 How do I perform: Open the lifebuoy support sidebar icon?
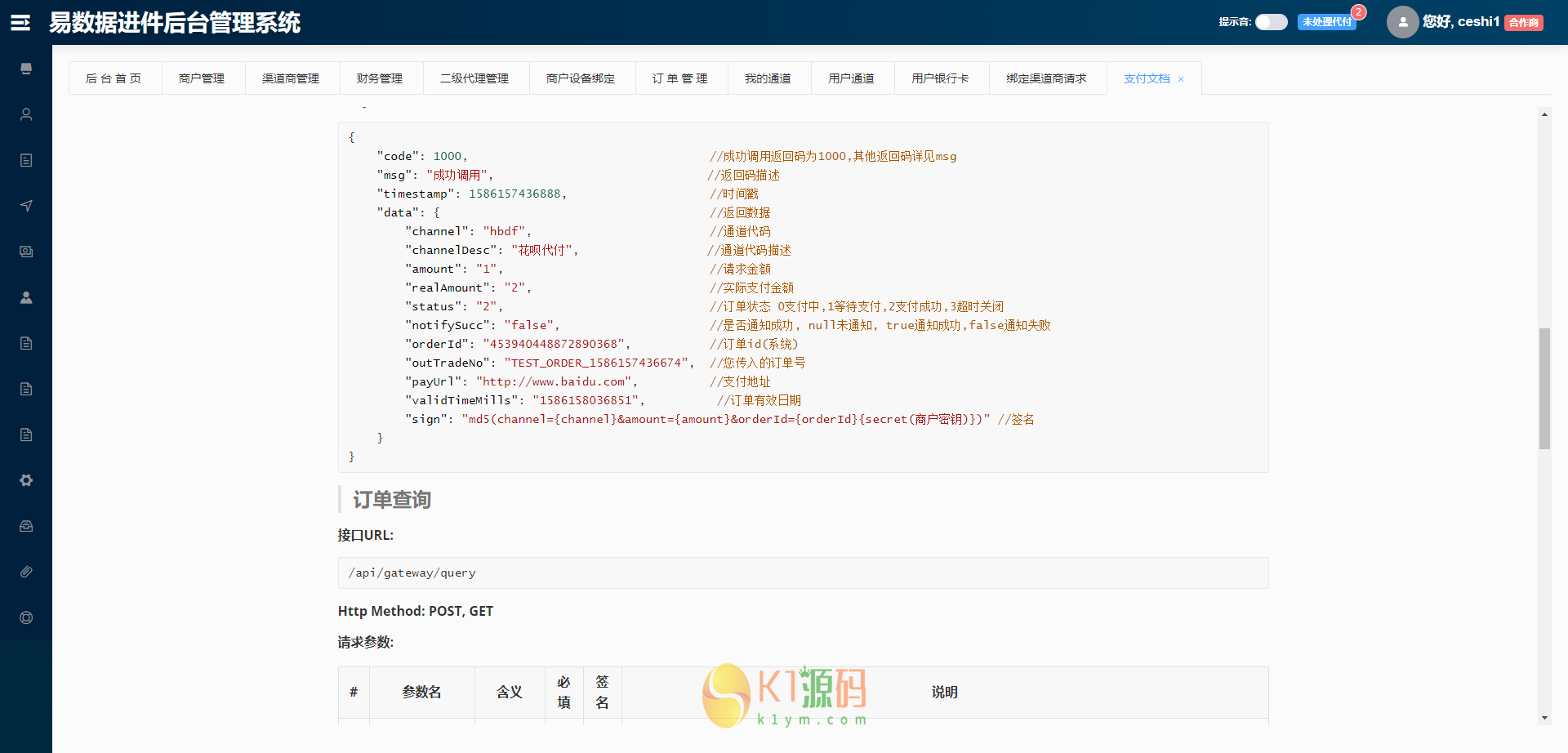26,617
